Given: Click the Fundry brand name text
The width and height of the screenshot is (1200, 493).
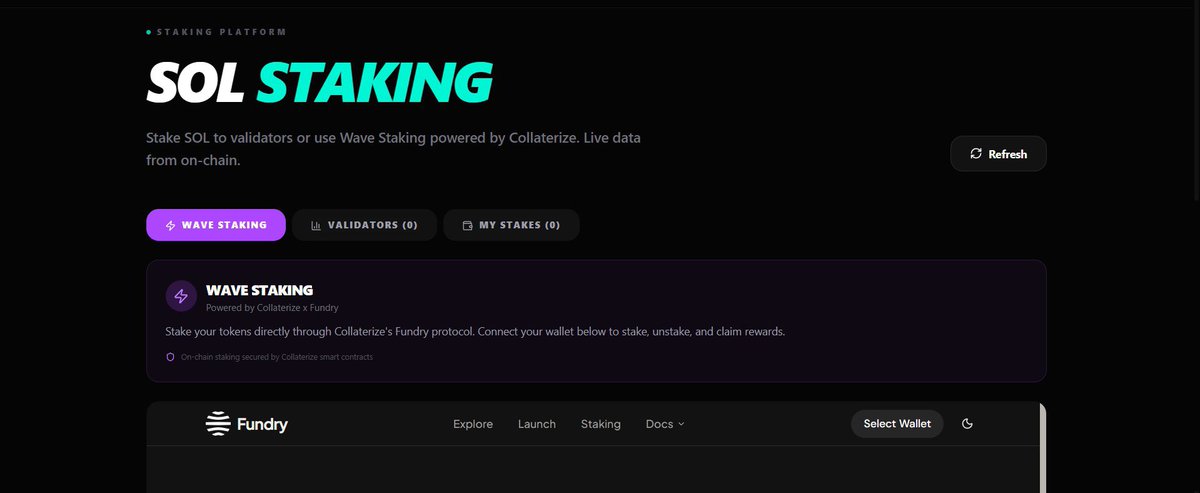Looking at the screenshot, I should (x=263, y=424).
